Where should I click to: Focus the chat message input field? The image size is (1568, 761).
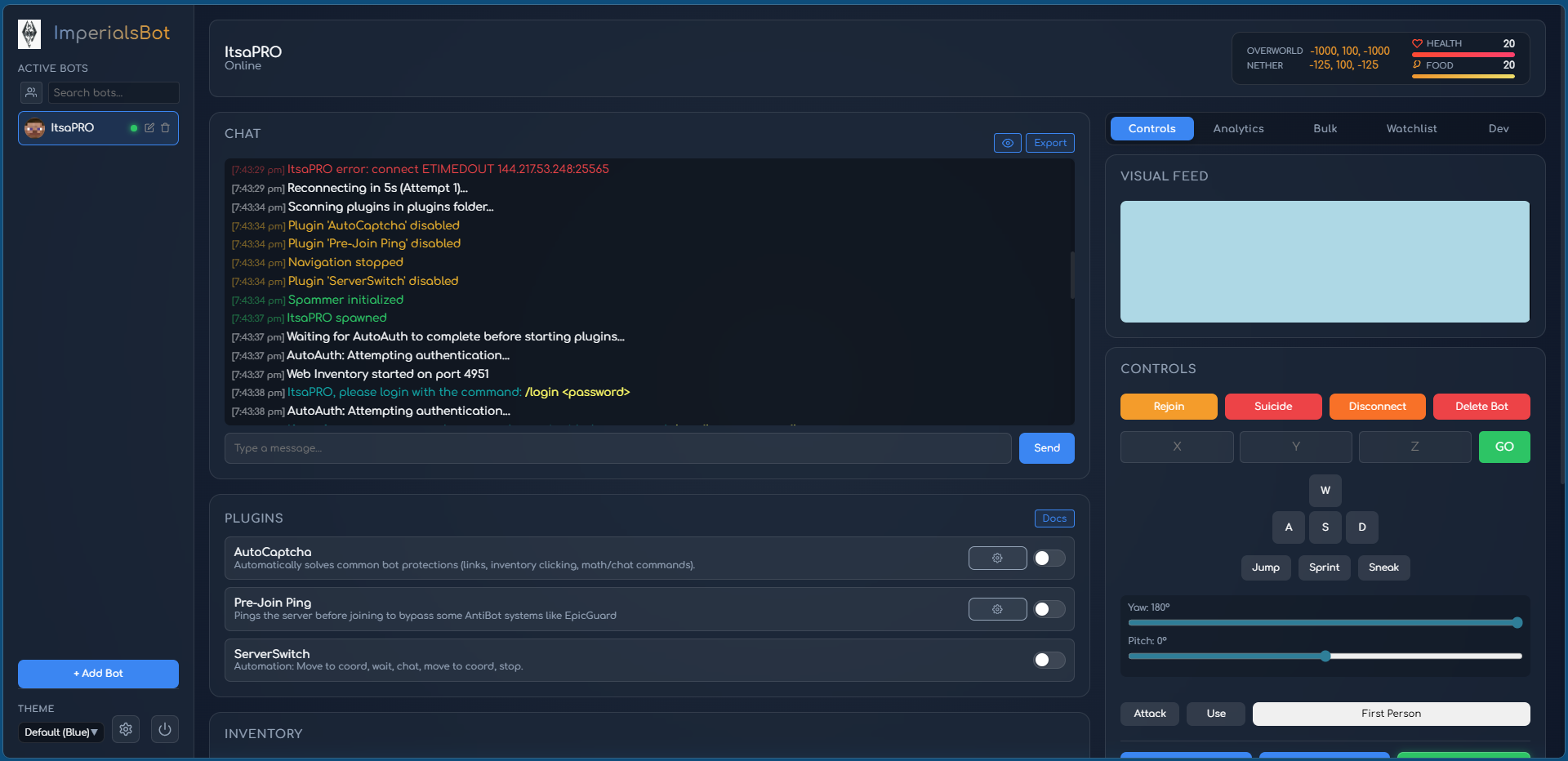pos(617,448)
